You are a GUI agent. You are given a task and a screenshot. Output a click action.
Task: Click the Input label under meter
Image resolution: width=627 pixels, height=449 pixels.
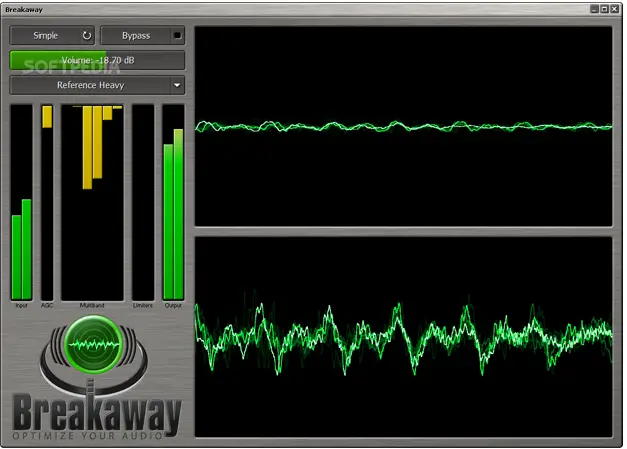coord(22,305)
